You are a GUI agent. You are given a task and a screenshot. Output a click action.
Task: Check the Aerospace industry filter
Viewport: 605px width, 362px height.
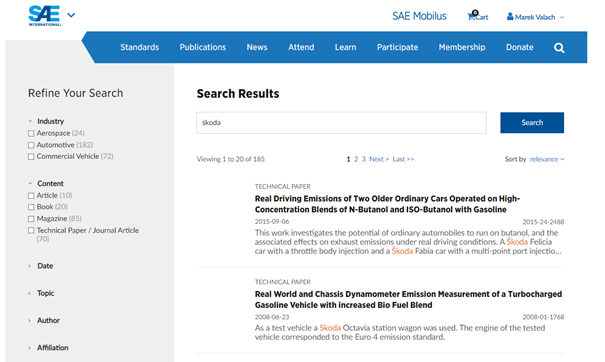tap(31, 134)
